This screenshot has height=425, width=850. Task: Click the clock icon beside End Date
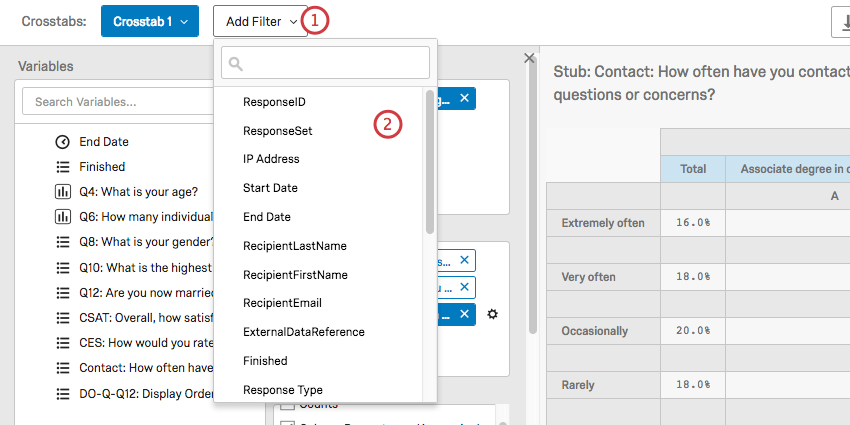[x=62, y=142]
